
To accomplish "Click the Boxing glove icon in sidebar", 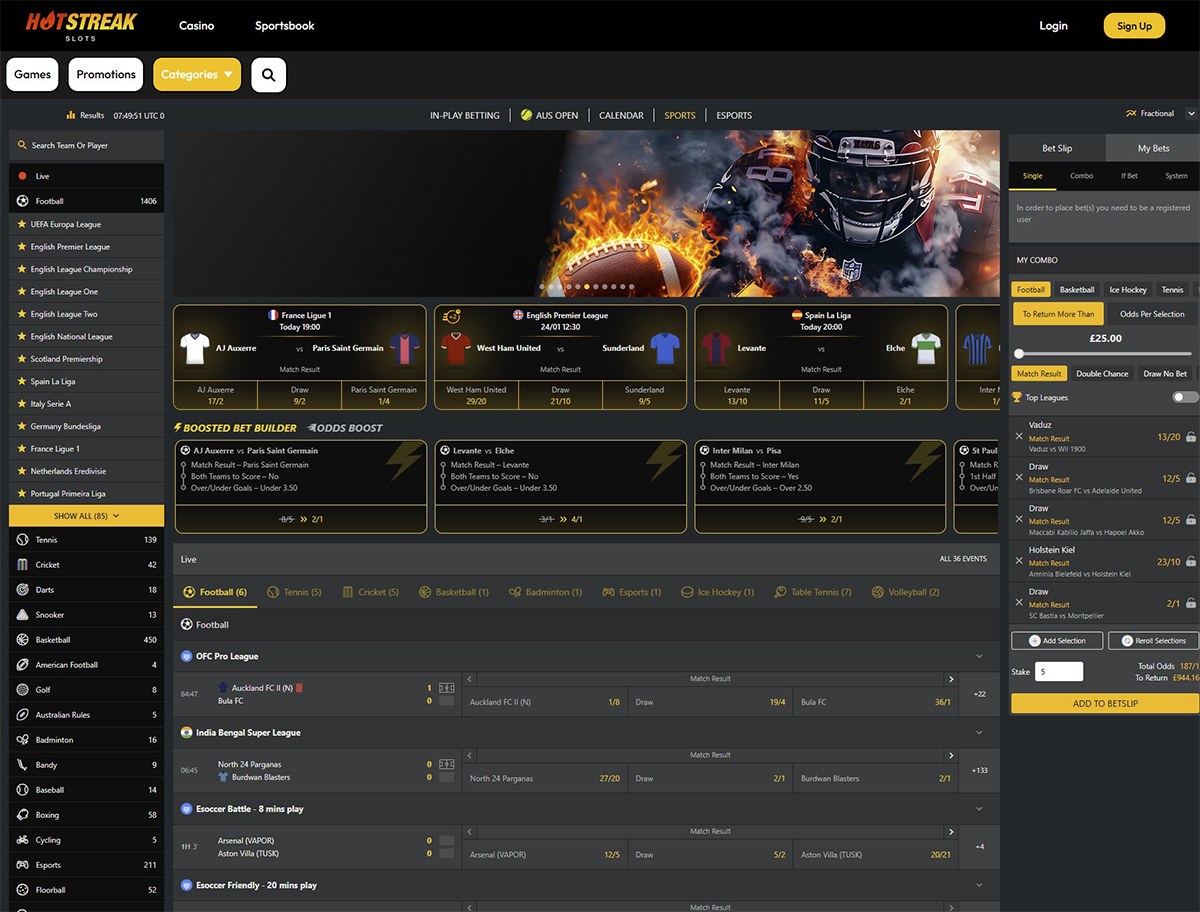I will [x=22, y=815].
